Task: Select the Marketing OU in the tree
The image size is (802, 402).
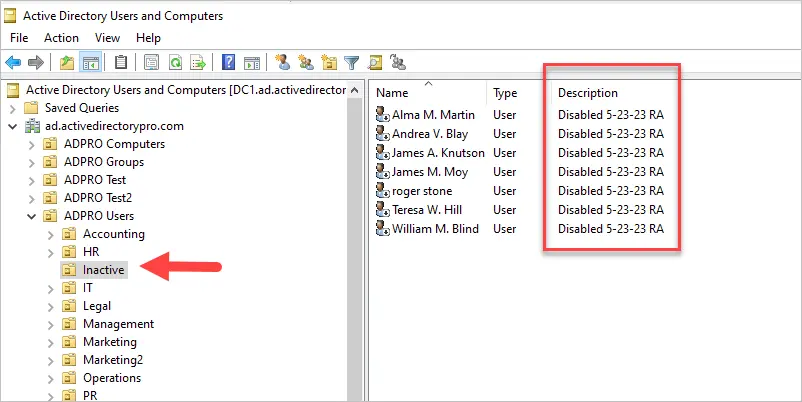Action: click(110, 342)
